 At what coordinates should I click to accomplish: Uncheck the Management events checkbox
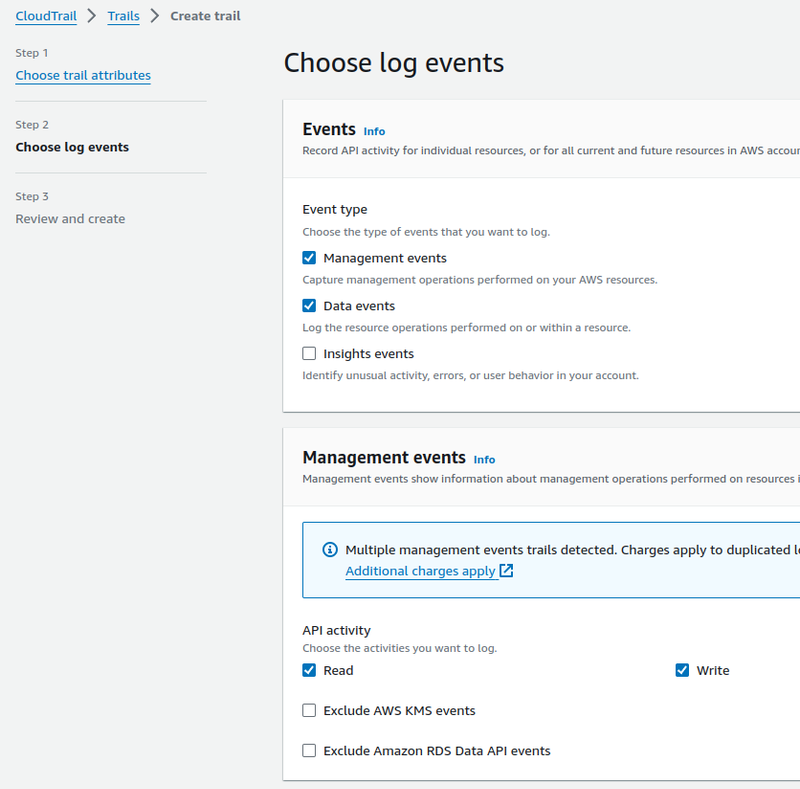(309, 258)
